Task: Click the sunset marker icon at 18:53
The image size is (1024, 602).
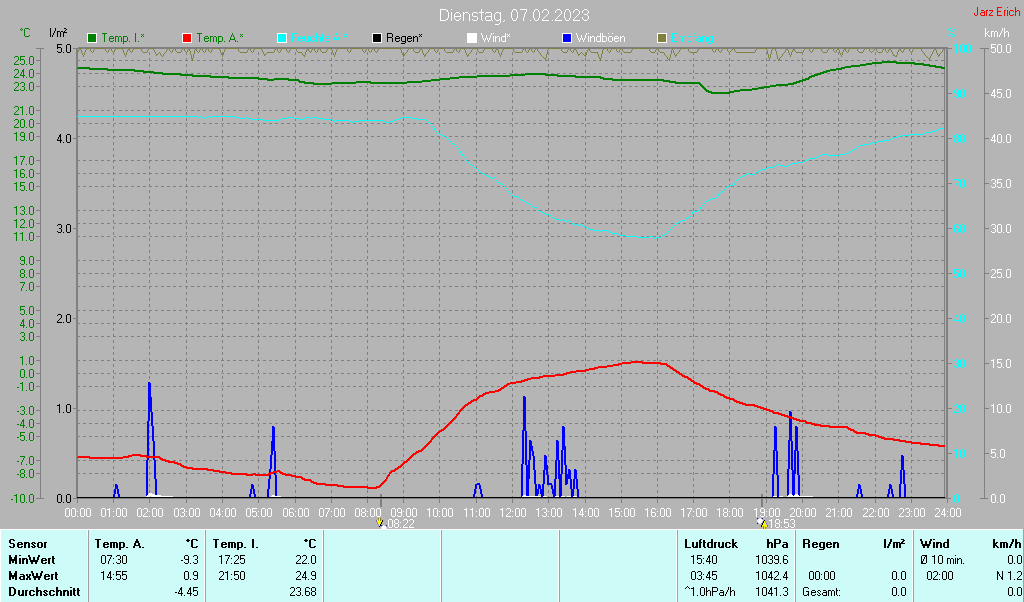Action: 763,523
